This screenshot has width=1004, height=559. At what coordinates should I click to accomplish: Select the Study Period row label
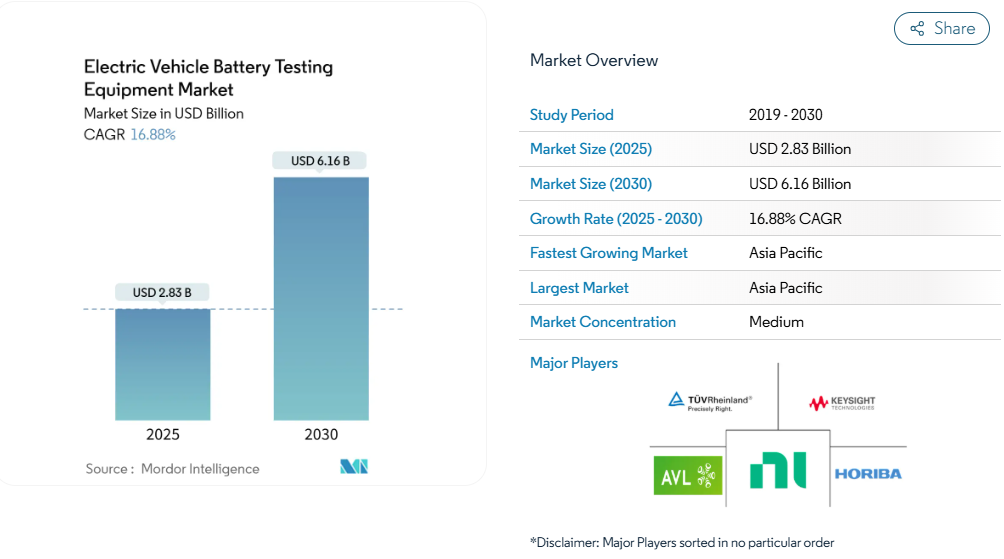point(572,115)
